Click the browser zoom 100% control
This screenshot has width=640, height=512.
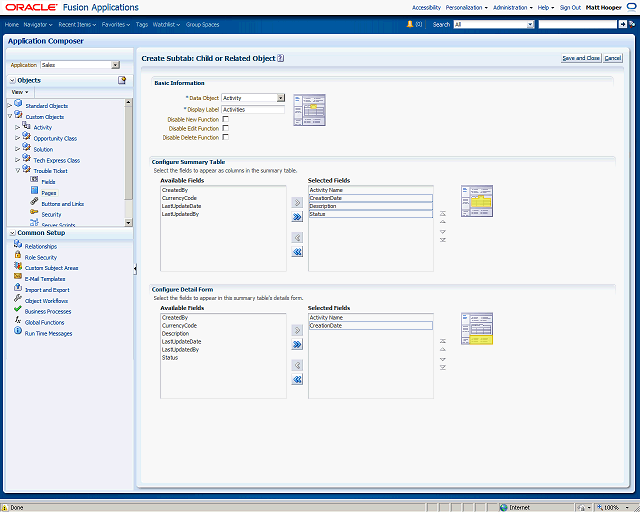tap(612, 508)
